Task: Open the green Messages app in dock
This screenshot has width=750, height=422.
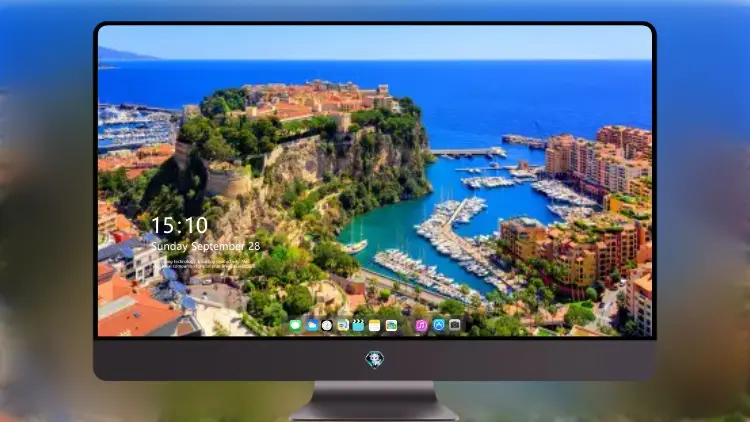Action: tap(296, 325)
